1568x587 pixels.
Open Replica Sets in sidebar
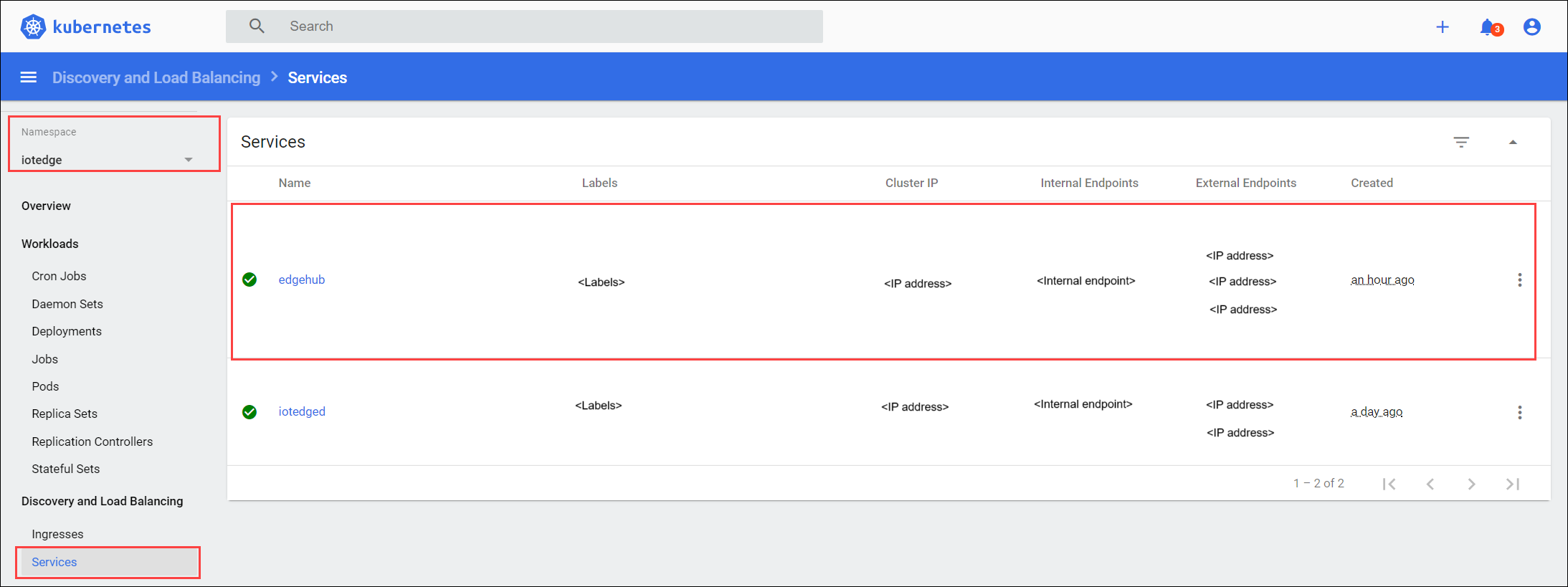pos(65,414)
